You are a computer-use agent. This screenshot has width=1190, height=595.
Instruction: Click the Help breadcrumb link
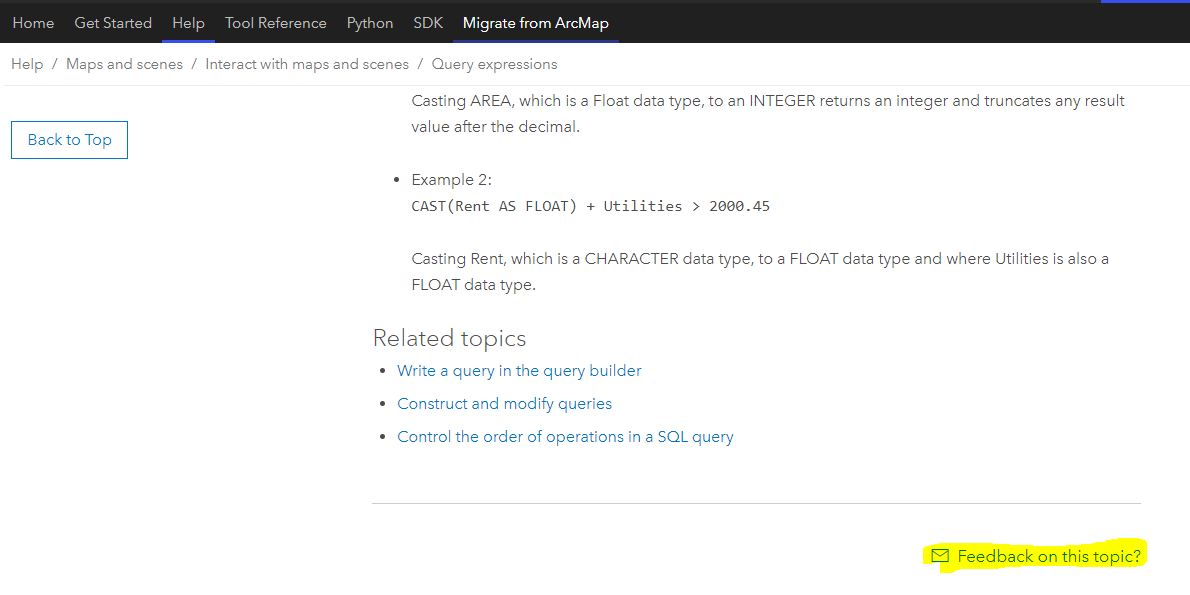coord(27,64)
